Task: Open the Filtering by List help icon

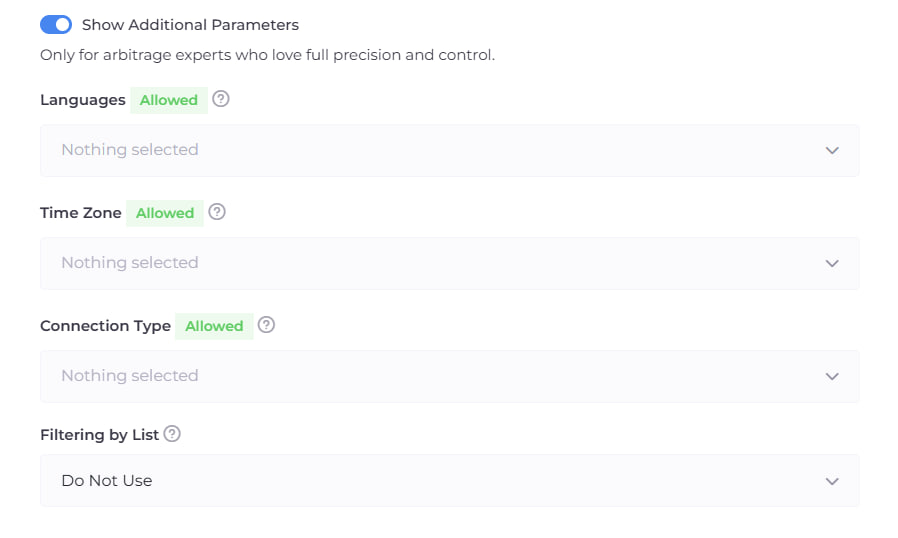Action: pos(172,434)
